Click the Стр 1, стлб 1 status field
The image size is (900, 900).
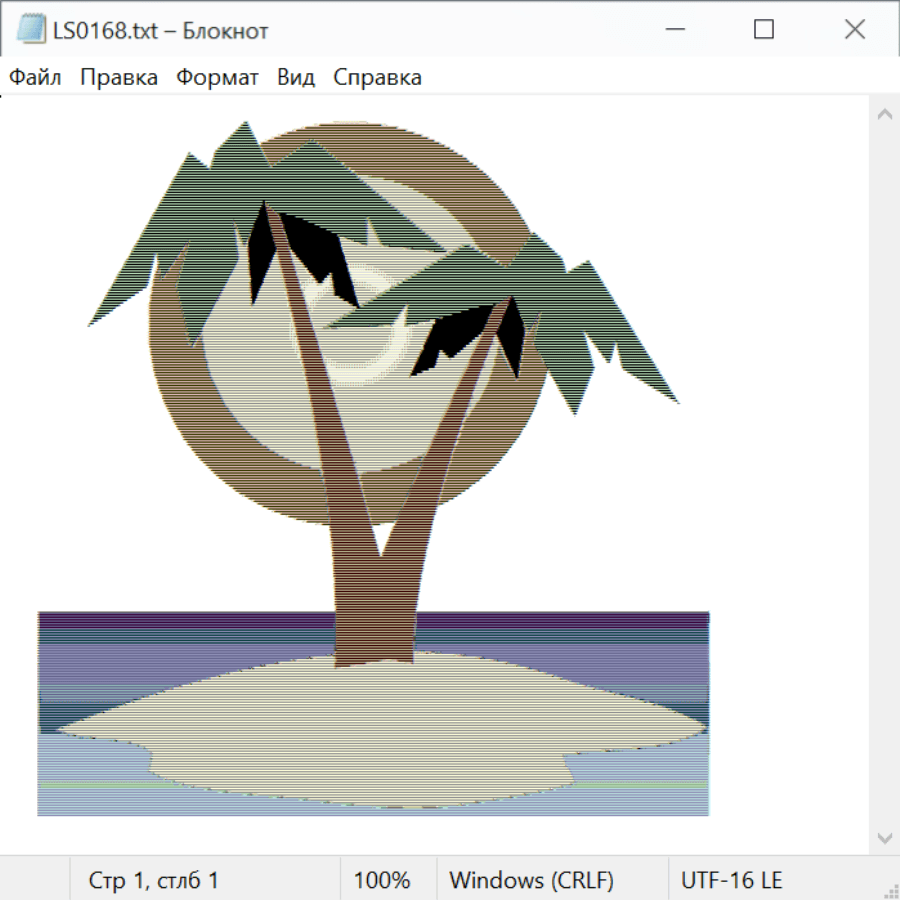click(154, 880)
